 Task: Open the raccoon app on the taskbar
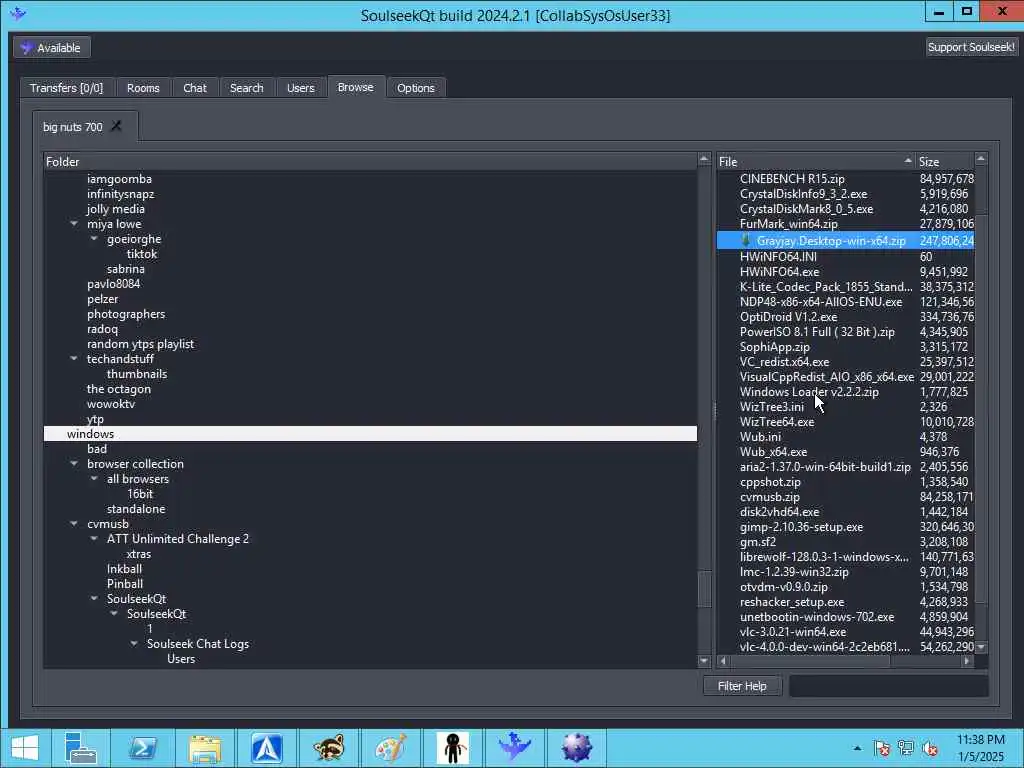[328, 748]
